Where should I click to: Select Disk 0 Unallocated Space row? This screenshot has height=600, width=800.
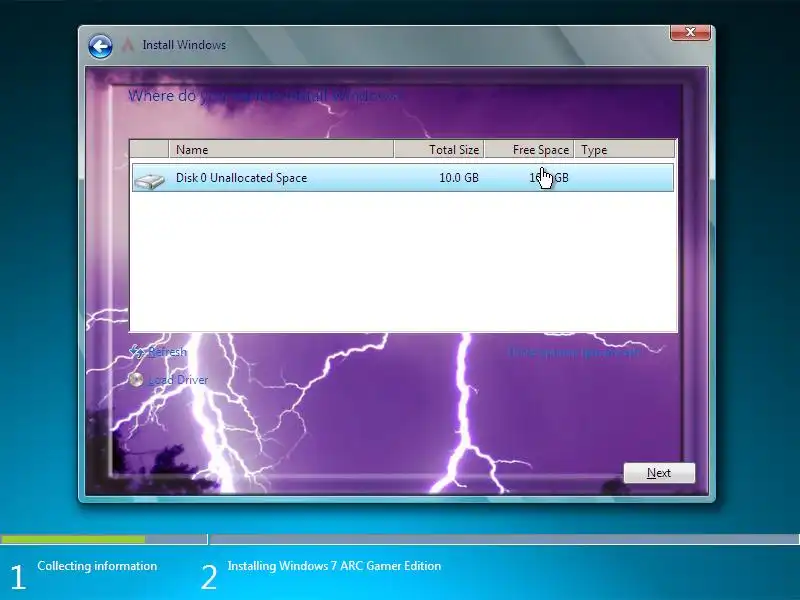click(x=403, y=178)
